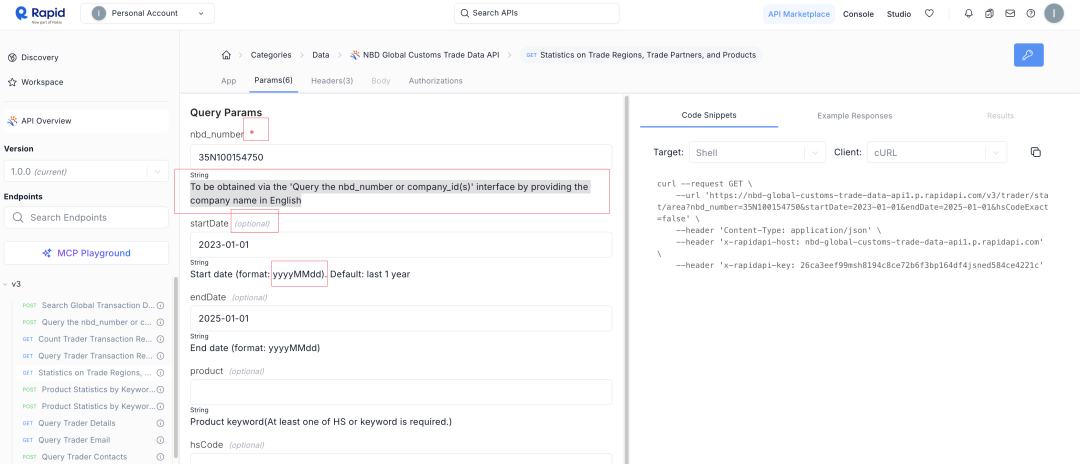Image resolution: width=1080 pixels, height=464 pixels.
Task: Click the Categories breadcrumb
Action: pos(271,55)
